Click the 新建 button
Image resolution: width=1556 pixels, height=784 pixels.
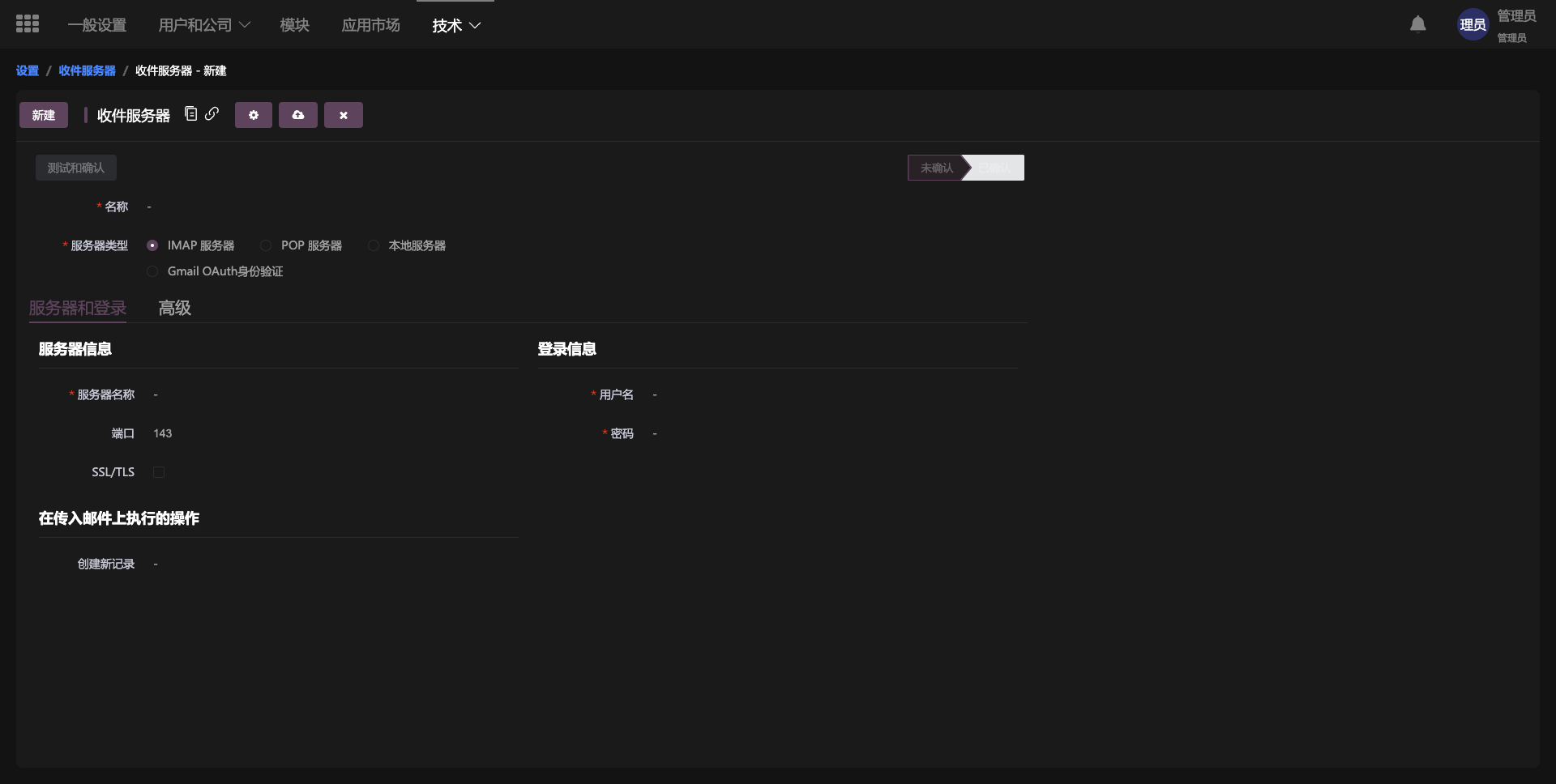click(44, 115)
